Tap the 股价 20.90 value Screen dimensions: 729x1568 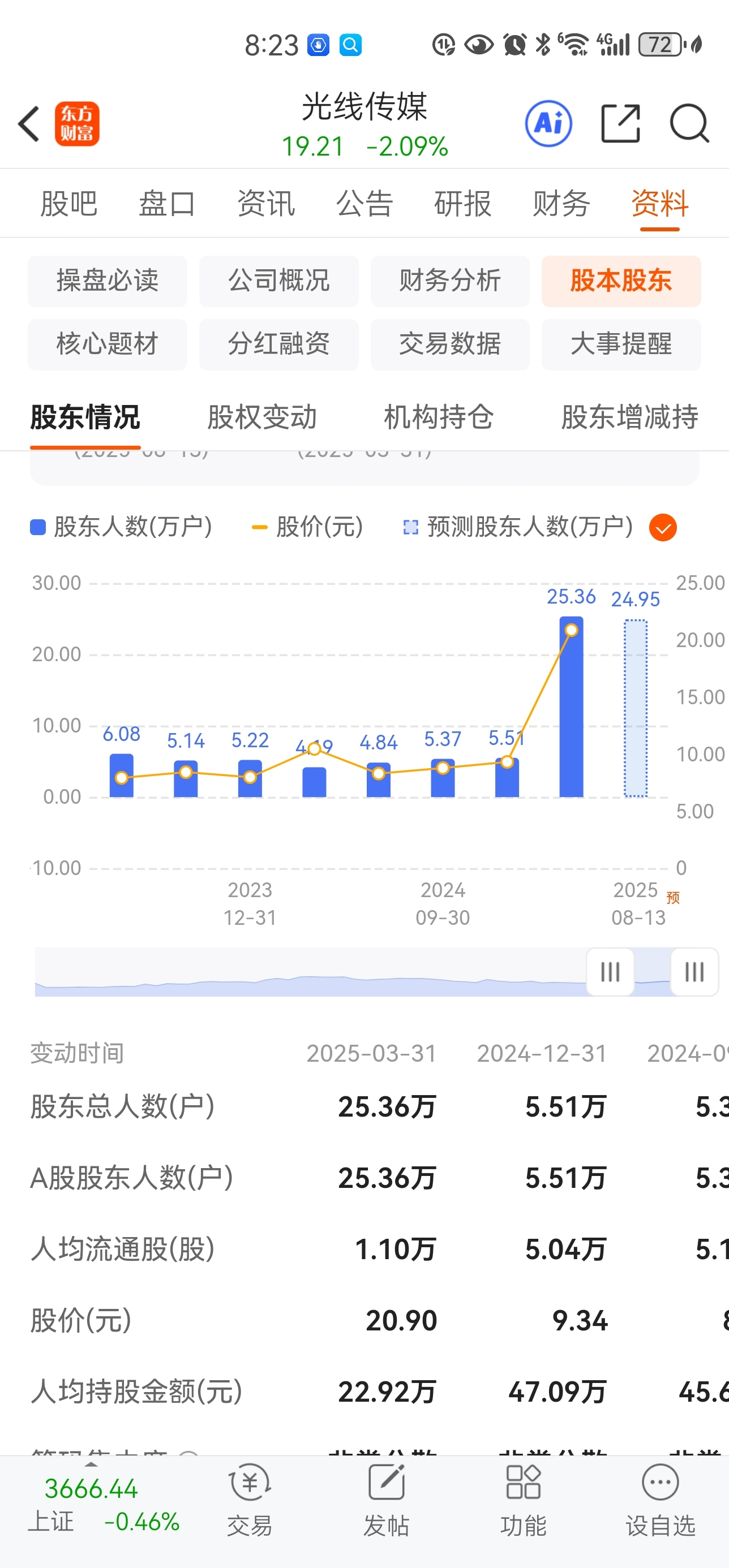[x=401, y=1320]
